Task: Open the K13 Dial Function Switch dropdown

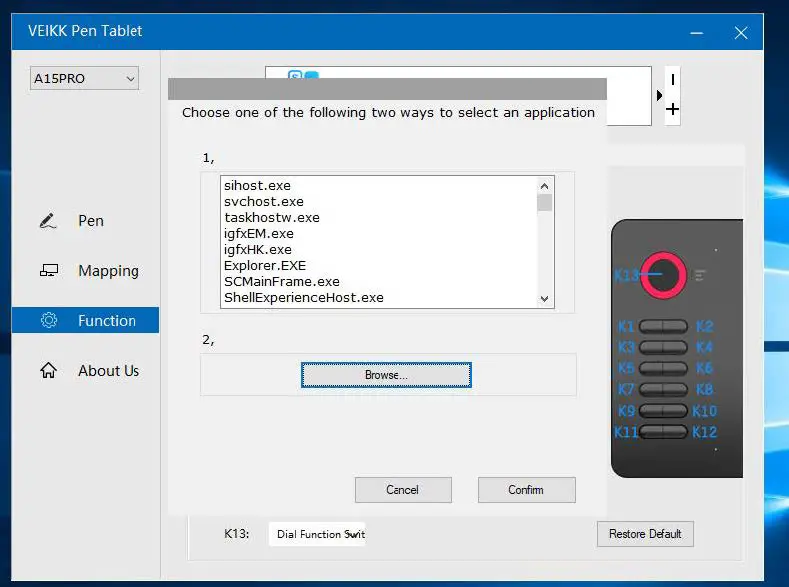Action: coord(318,534)
